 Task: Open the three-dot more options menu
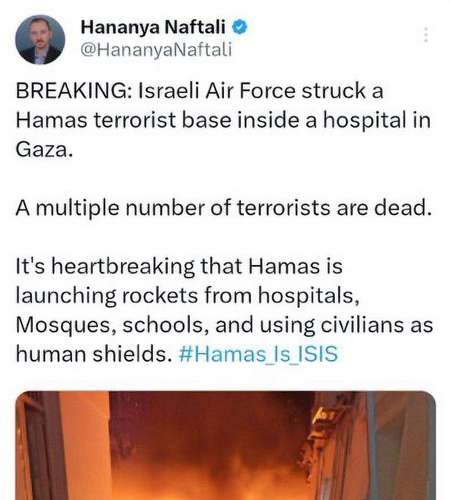(x=425, y=35)
